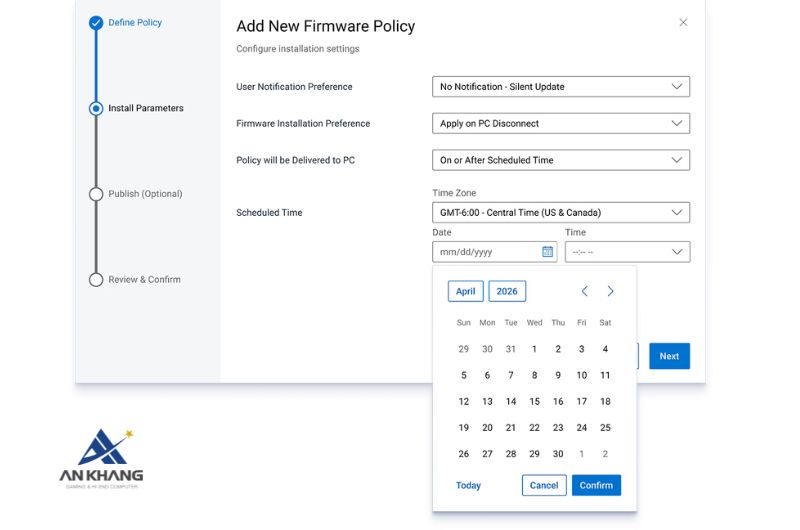
Task: Open the calendar icon in Date field
Action: [547, 251]
